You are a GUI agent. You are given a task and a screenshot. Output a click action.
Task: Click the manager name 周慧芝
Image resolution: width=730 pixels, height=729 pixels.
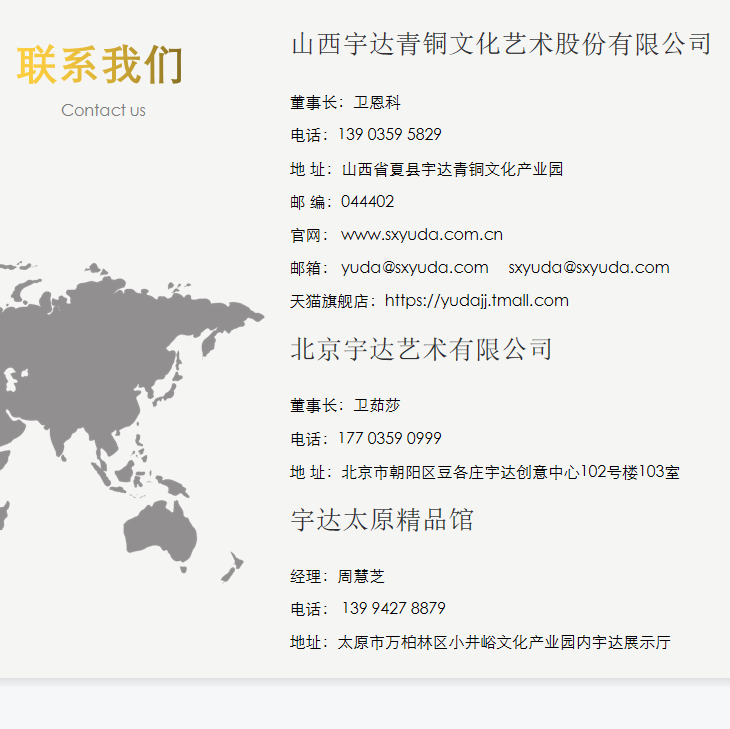coord(361,576)
